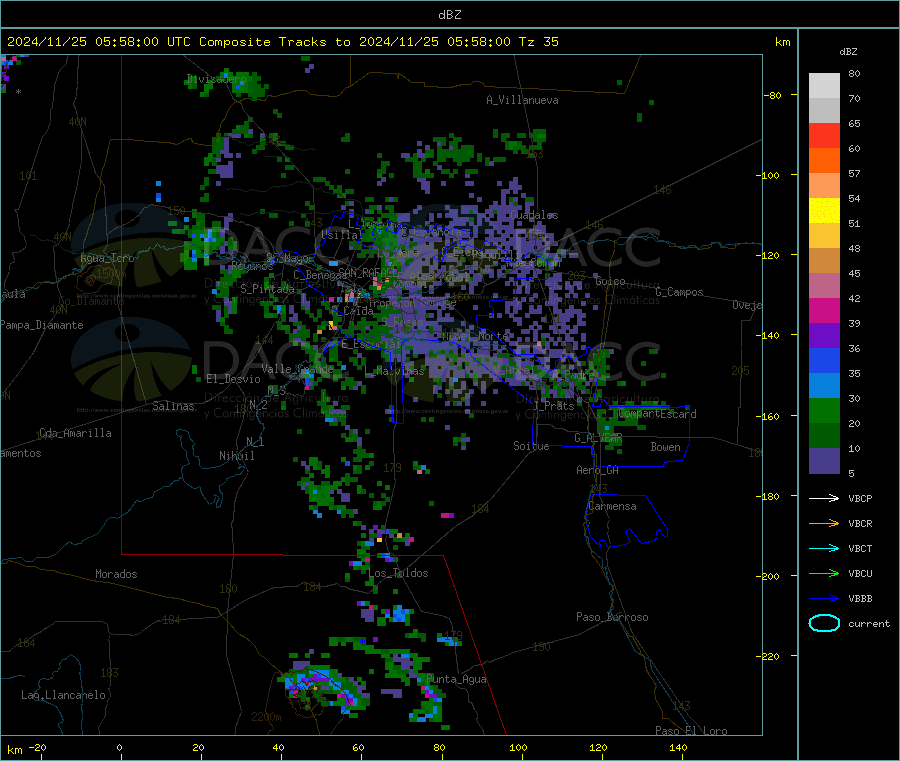Click the green 20-30 dBZ legend swatch
Screen dimensions: 900x761
(824, 410)
